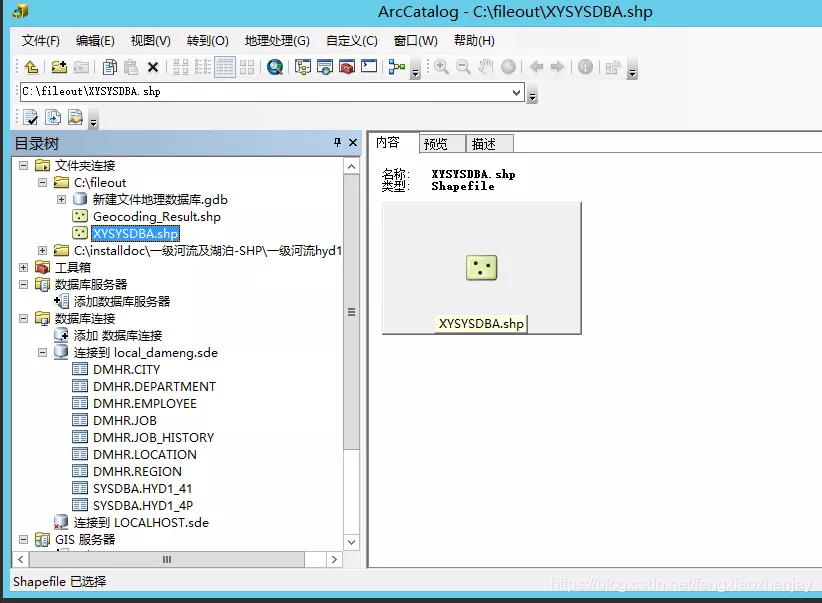Switch to Large Icons view
Viewport: 822px width, 603px height.
181,67
